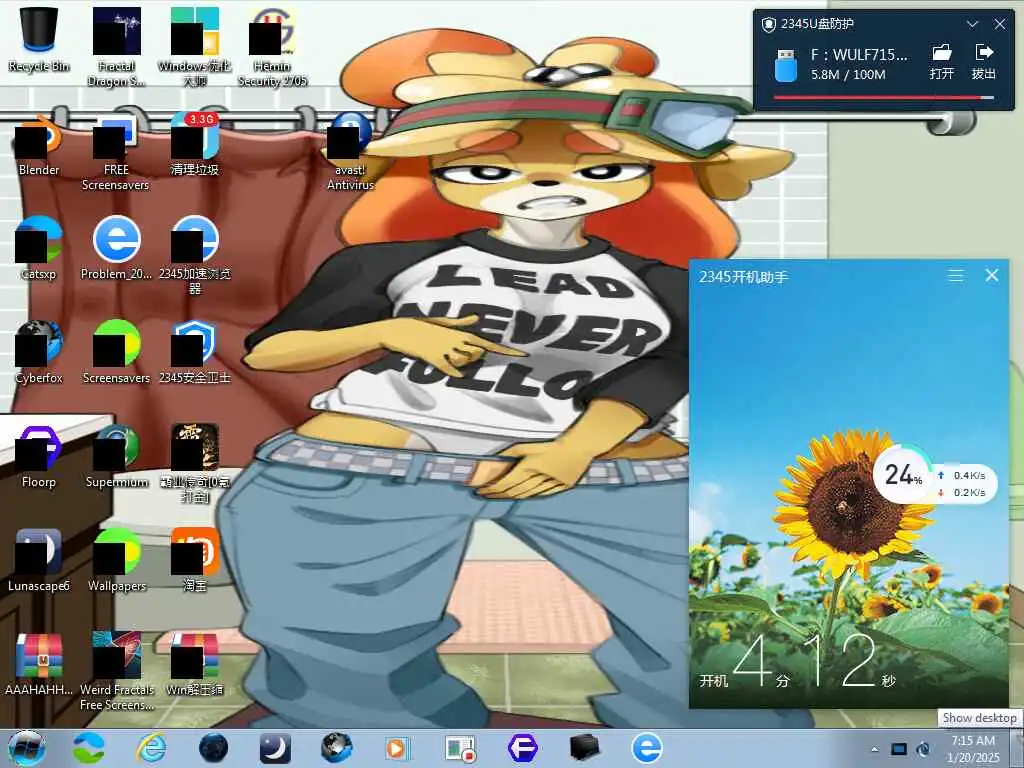Click the monitor icon in system tray

pos(899,749)
